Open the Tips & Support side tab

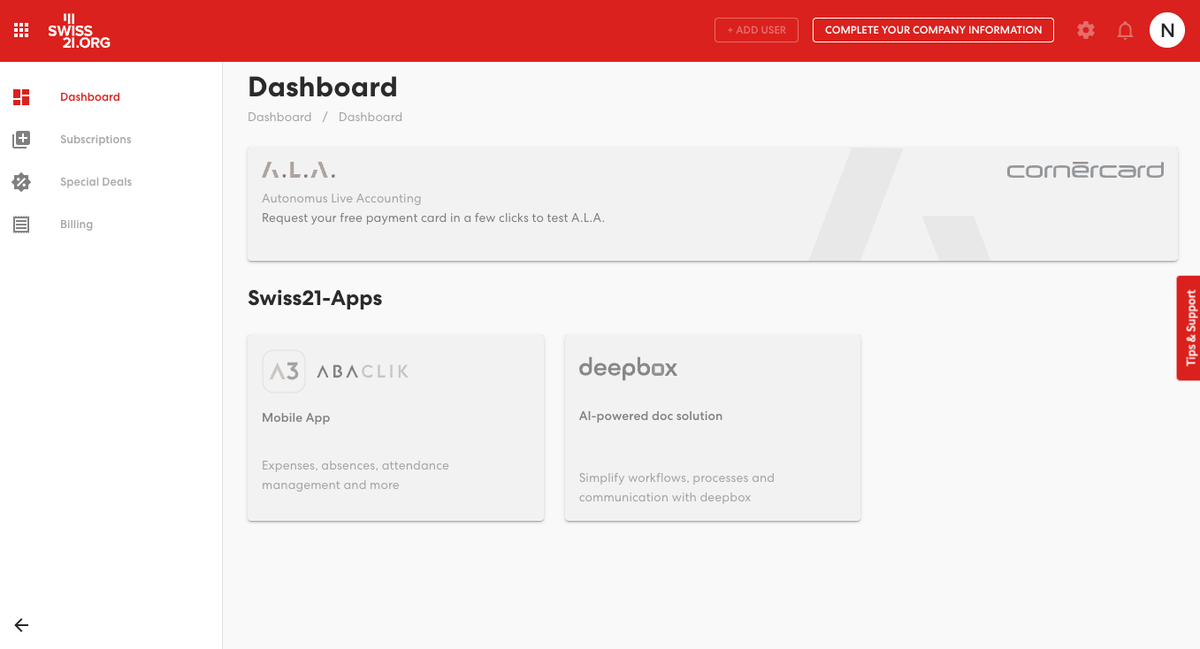pos(1188,328)
